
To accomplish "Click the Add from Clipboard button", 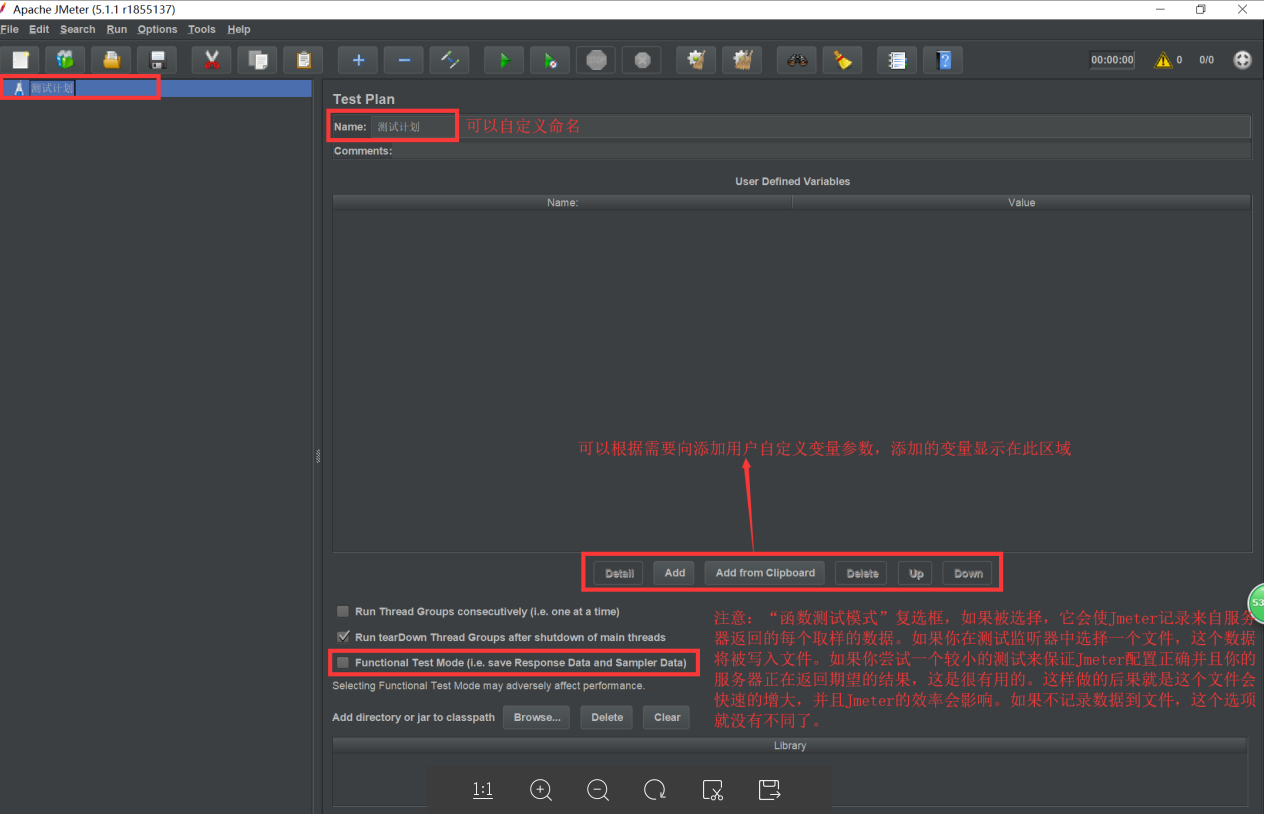I will [x=764, y=573].
